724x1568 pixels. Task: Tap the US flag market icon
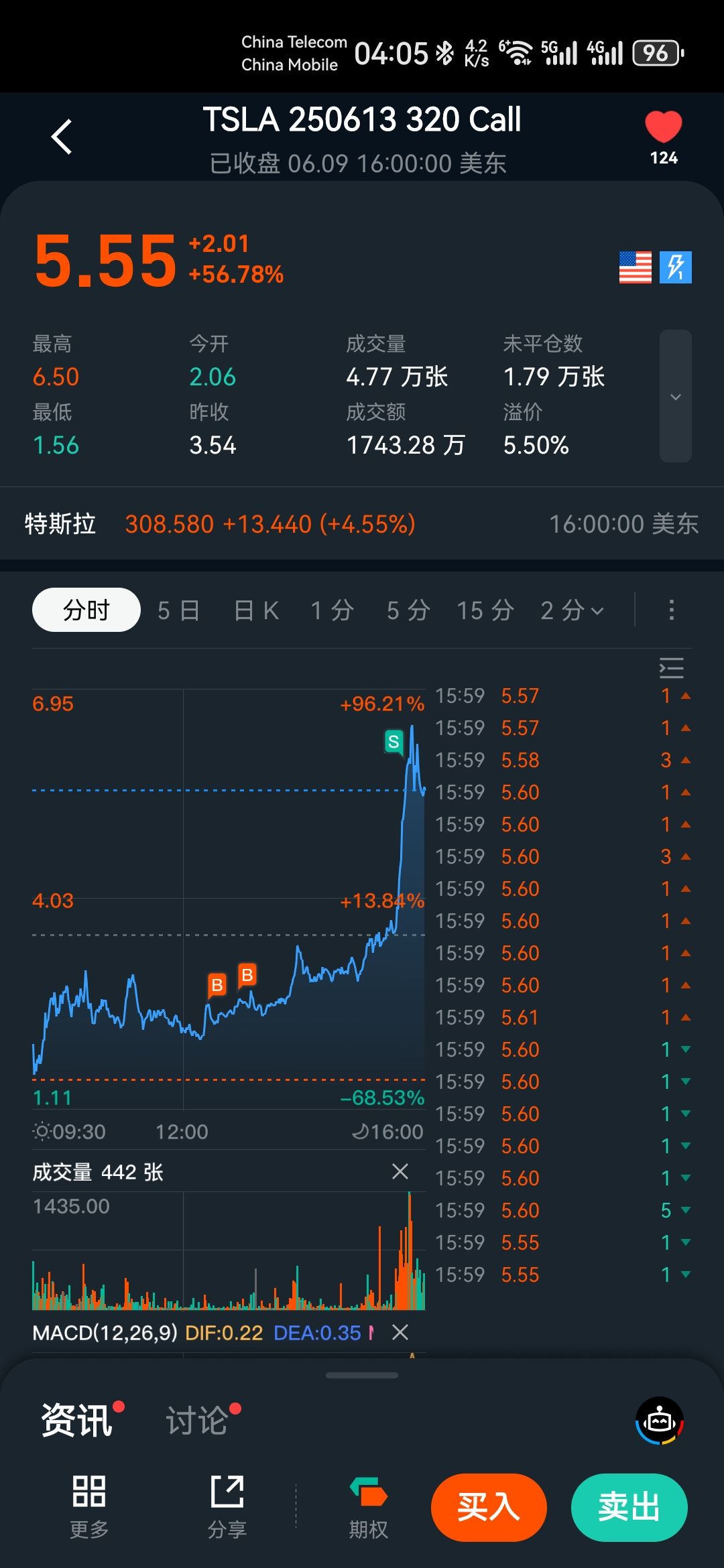pyautogui.click(x=635, y=268)
